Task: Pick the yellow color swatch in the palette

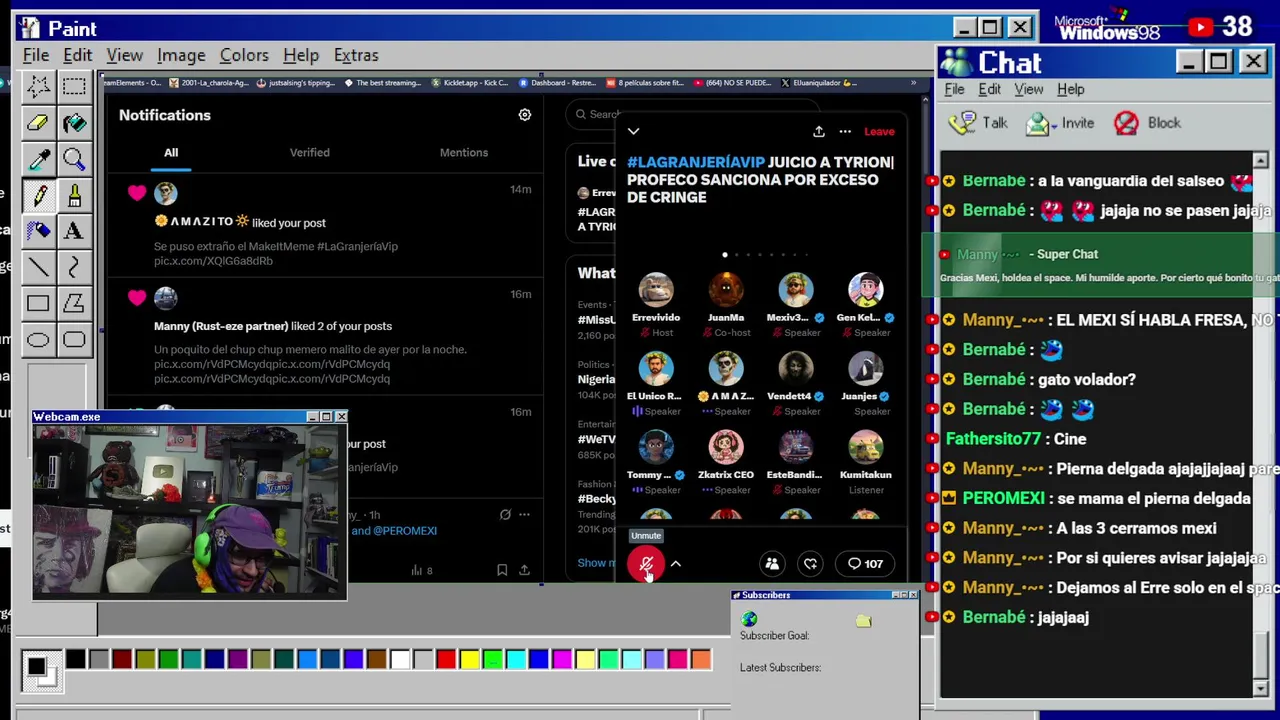Action: (x=469, y=659)
